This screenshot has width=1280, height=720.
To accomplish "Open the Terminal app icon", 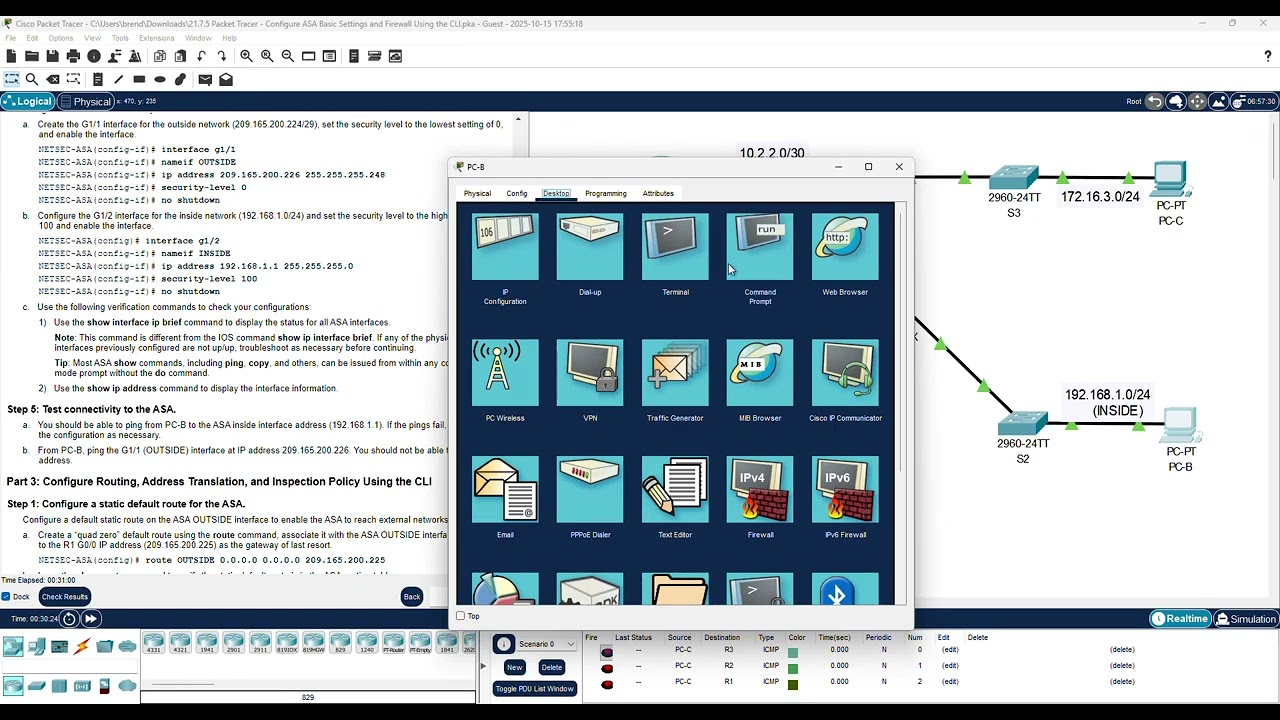I will (x=675, y=247).
